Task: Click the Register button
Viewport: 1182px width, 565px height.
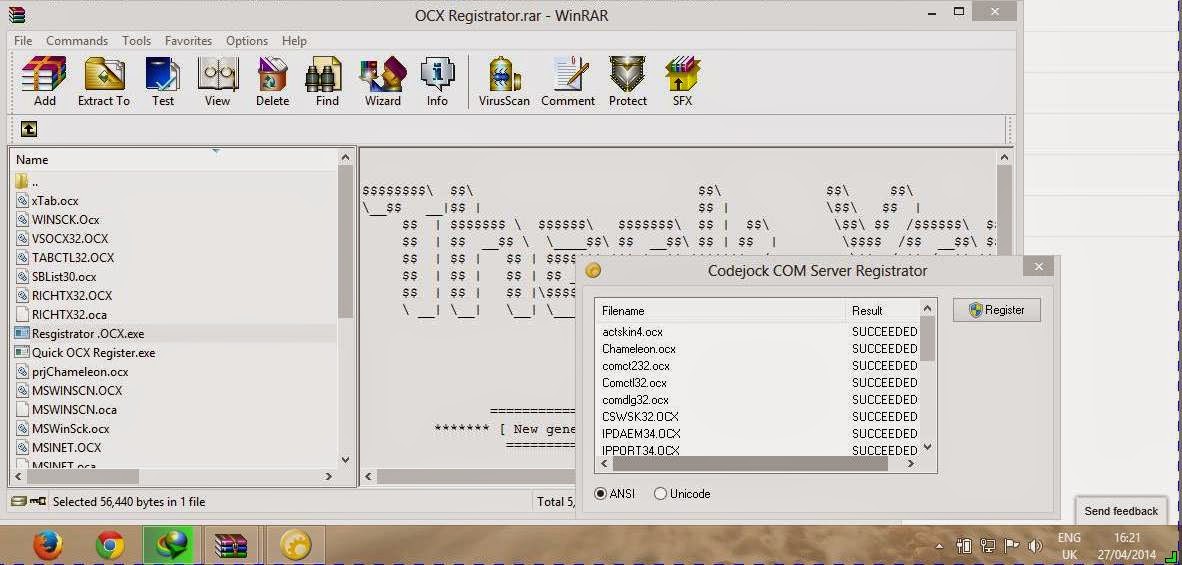Action: pos(997,310)
